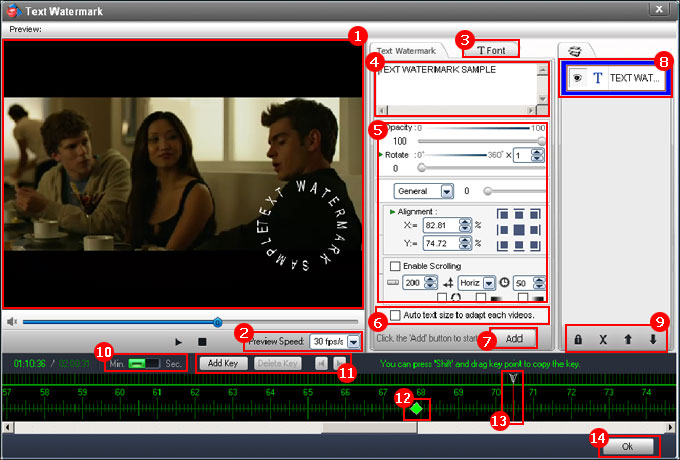Open the General effect dropdown
Viewport: 680px width, 460px height.
click(x=447, y=191)
